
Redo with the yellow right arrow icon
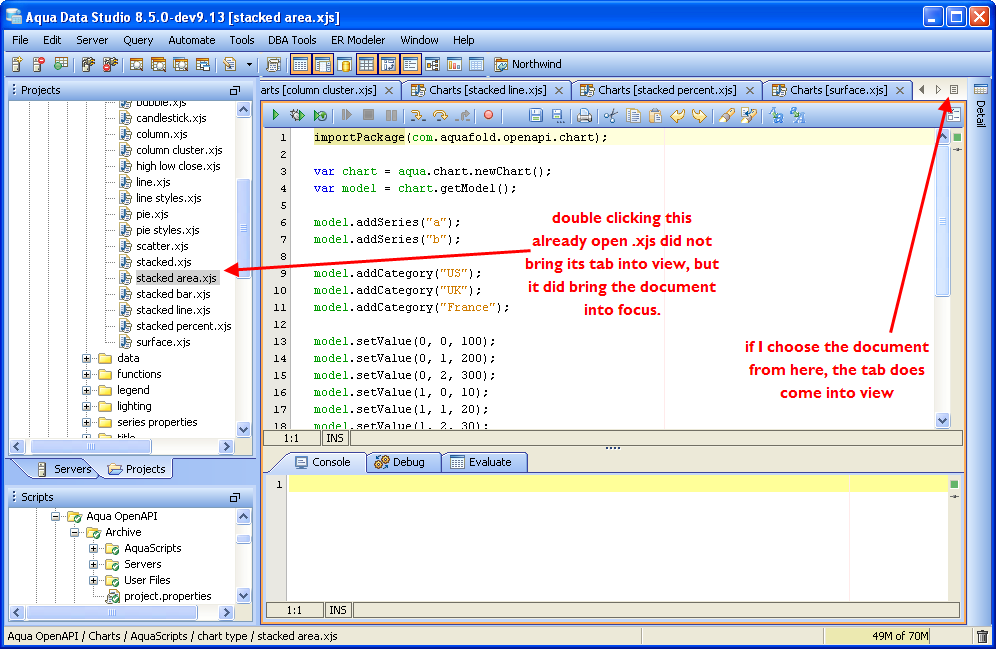coord(699,115)
